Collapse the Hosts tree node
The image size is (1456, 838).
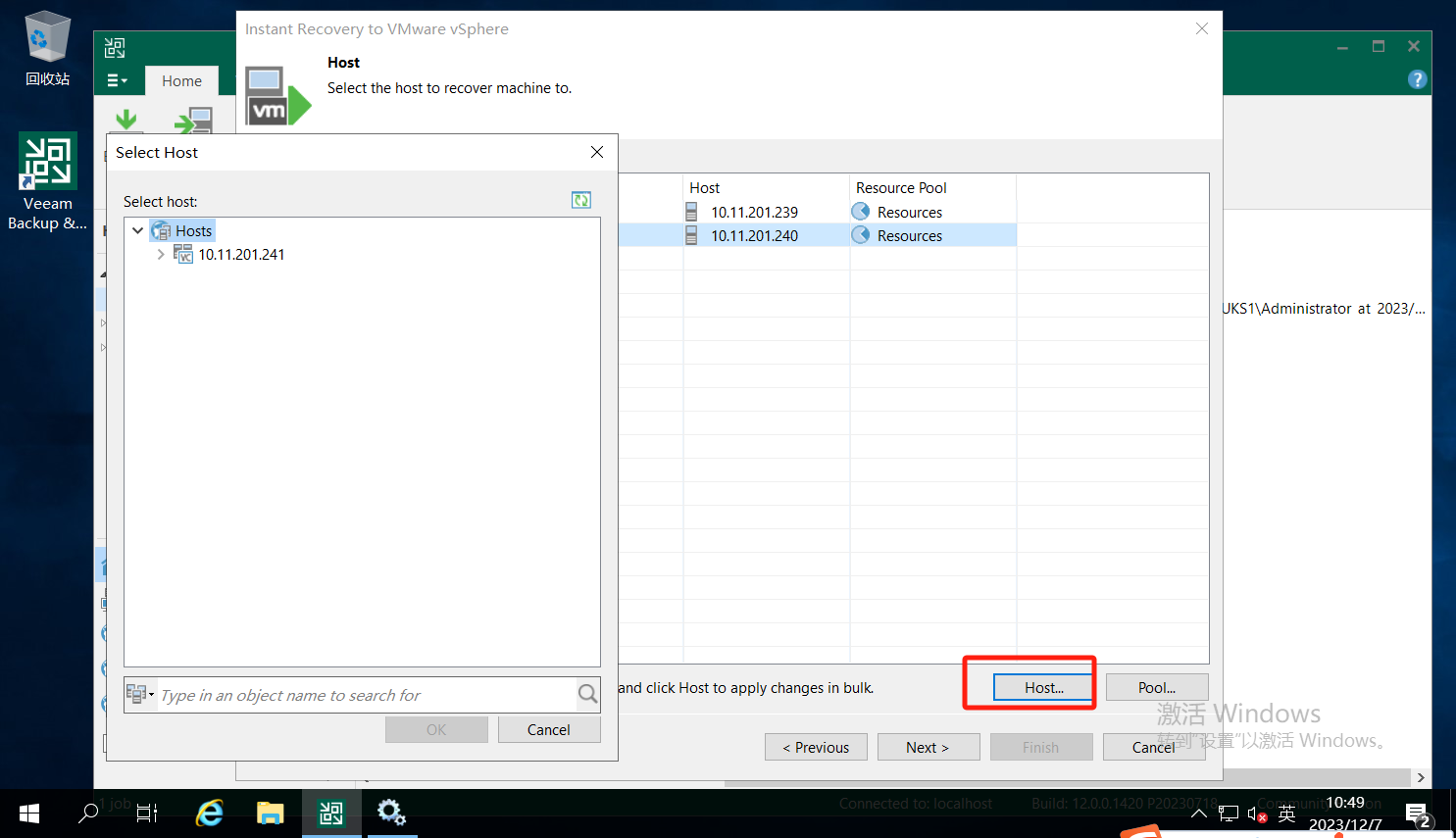click(138, 231)
